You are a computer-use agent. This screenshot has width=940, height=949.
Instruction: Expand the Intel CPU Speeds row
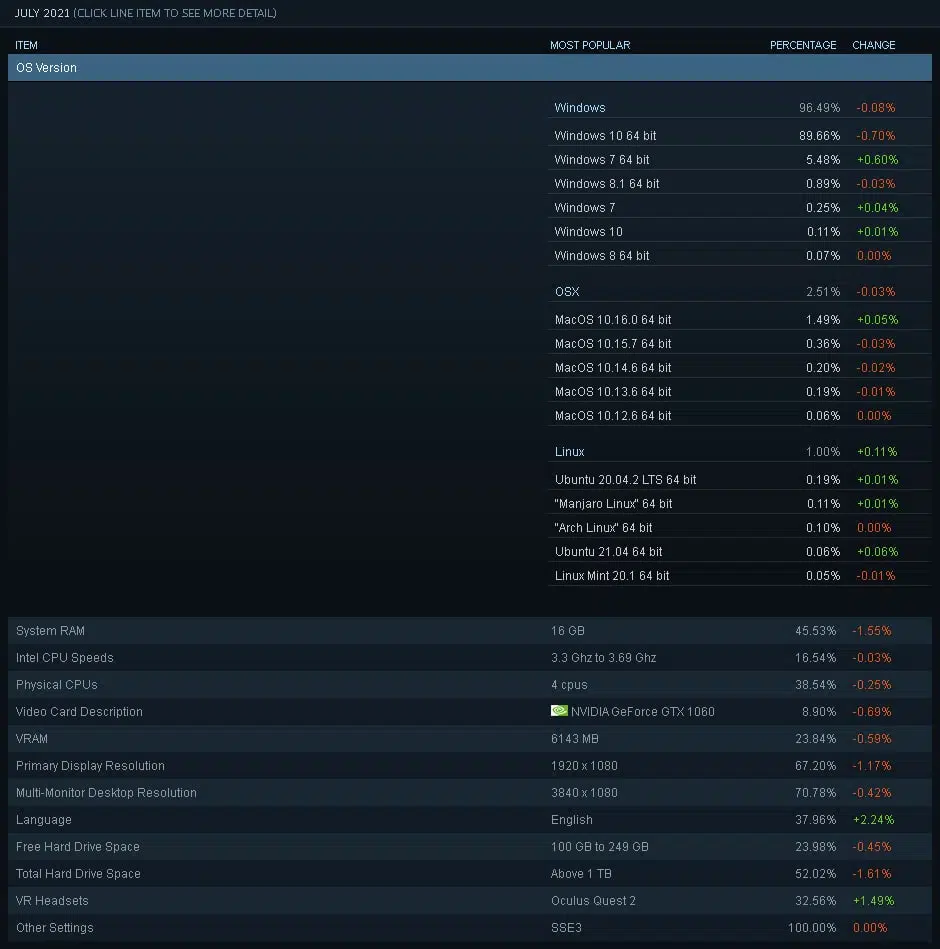pos(470,658)
